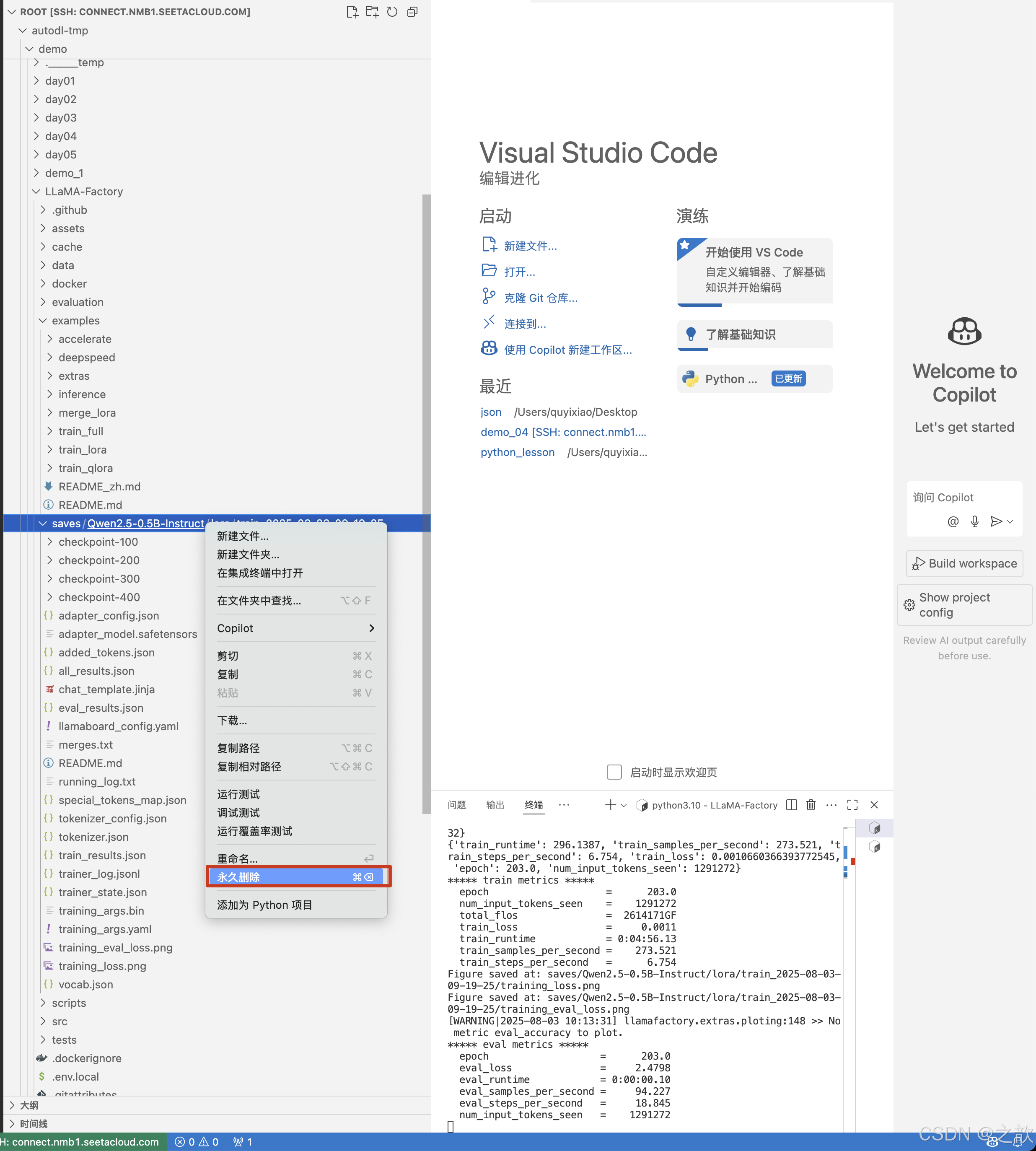This screenshot has height=1151, width=1036.
Task: Open the new terminal profile dropdown arrow
Action: pos(624,805)
